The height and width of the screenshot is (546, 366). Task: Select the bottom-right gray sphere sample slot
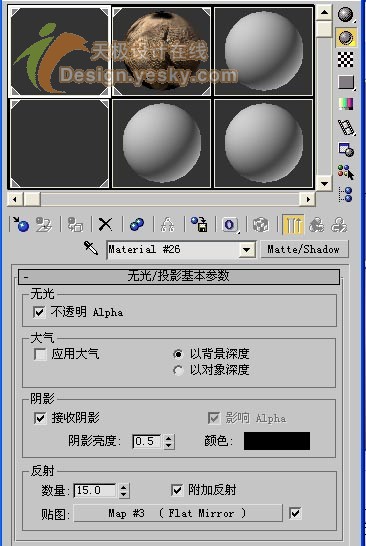(x=264, y=143)
